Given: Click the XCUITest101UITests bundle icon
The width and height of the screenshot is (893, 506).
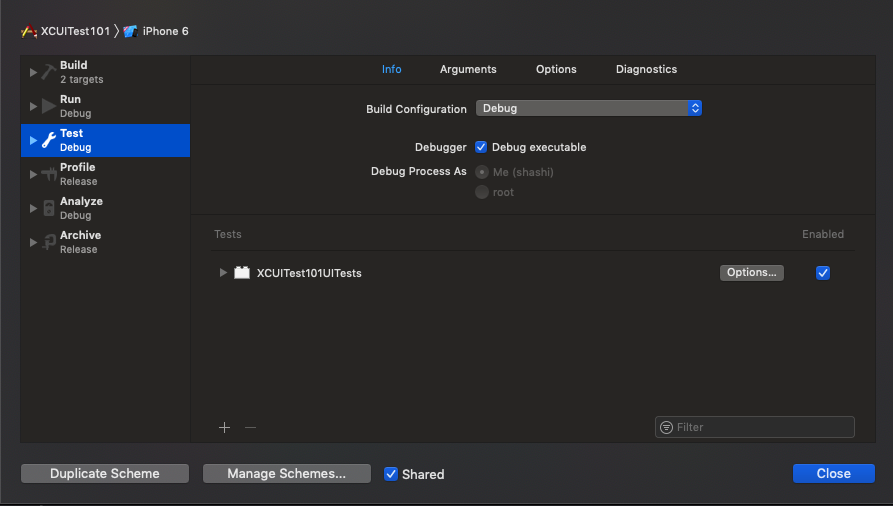Looking at the screenshot, I should (x=242, y=272).
